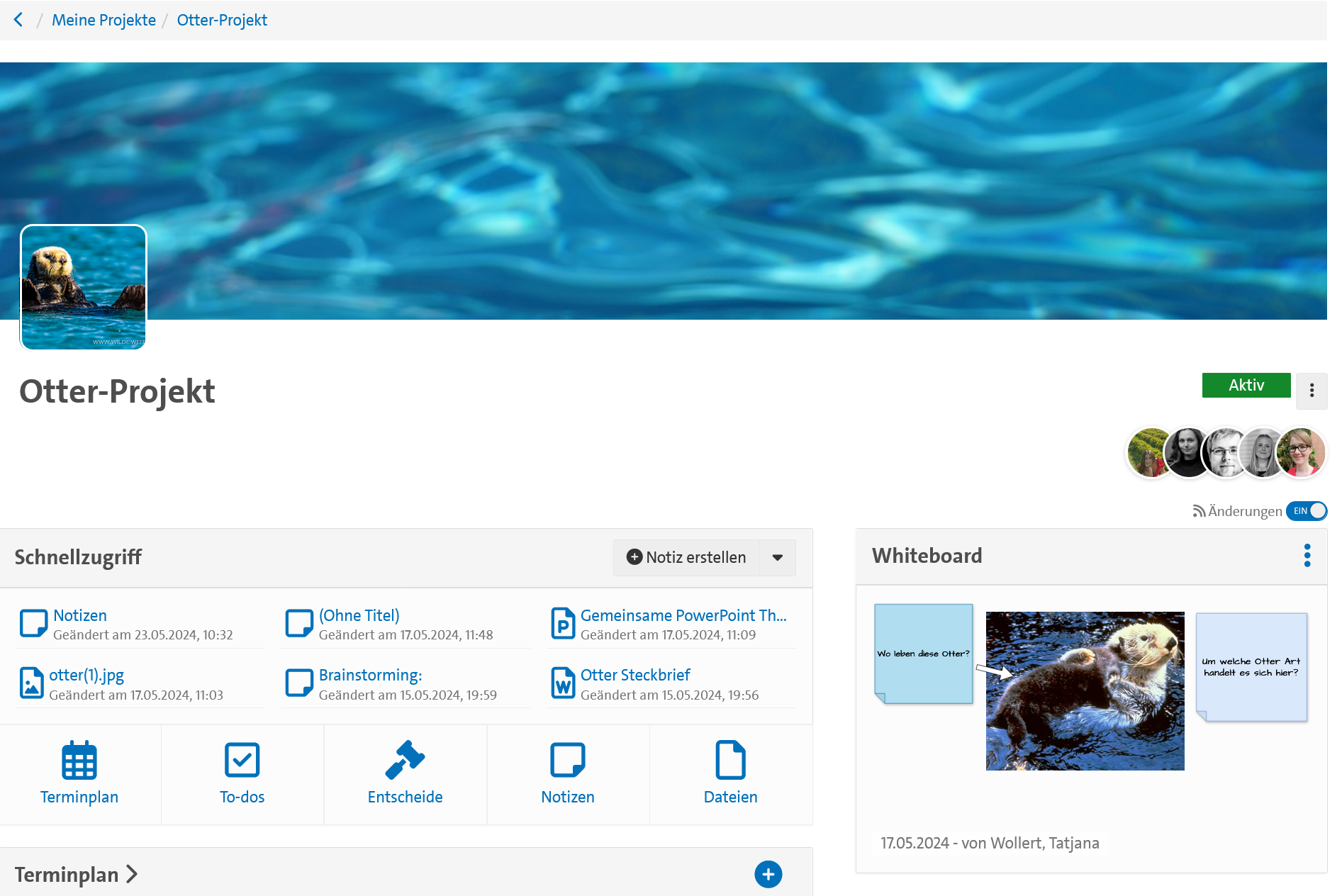
Task: Go to Meine Projekte breadcrumb
Action: pos(104,20)
